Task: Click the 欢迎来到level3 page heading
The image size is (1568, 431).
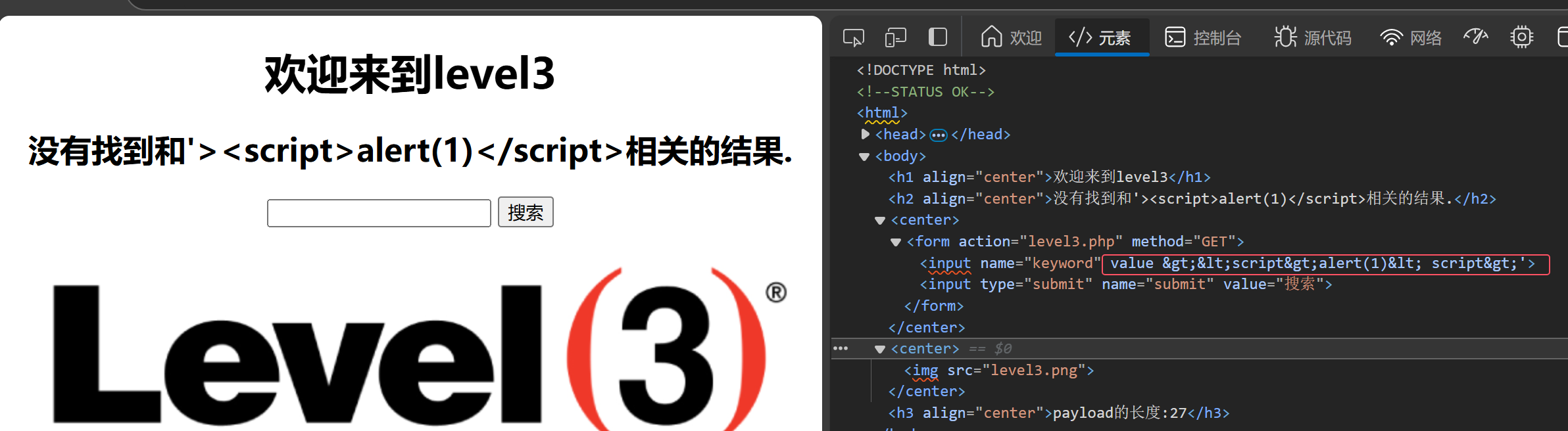Action: pyautogui.click(x=410, y=74)
